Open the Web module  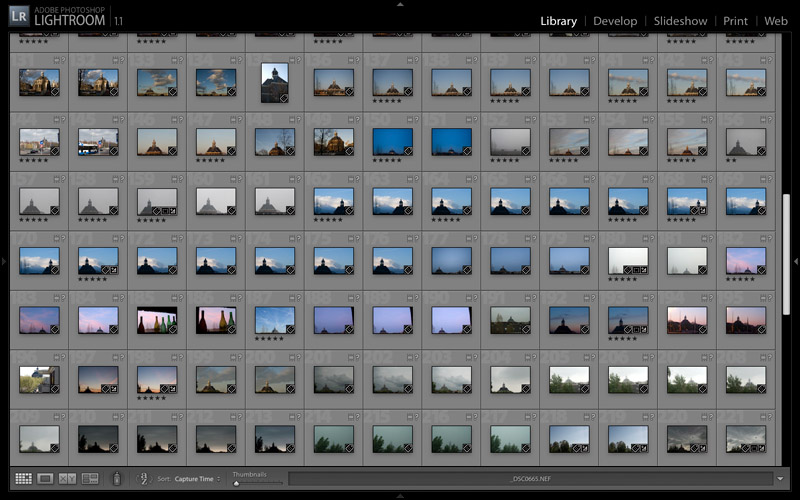coord(776,21)
